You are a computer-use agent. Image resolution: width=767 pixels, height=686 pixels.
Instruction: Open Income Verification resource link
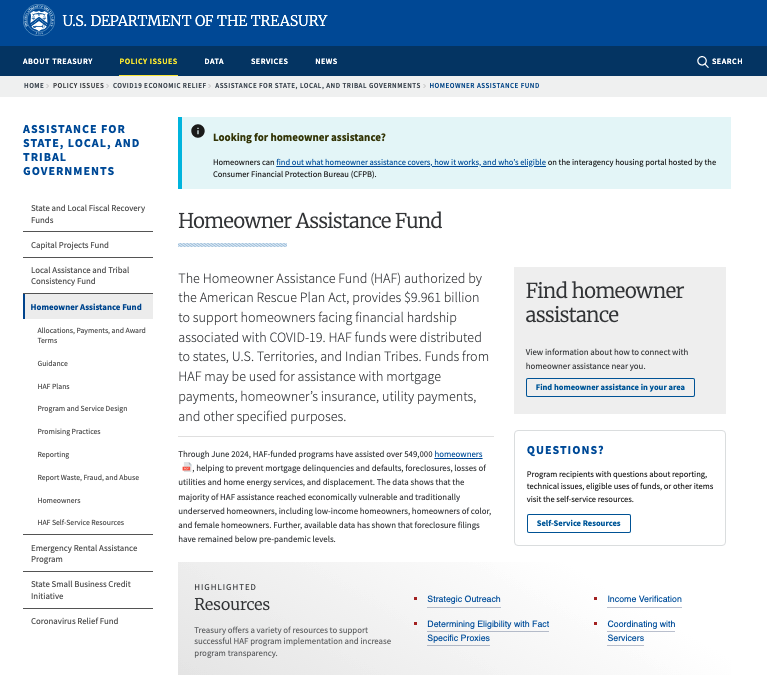coord(644,599)
